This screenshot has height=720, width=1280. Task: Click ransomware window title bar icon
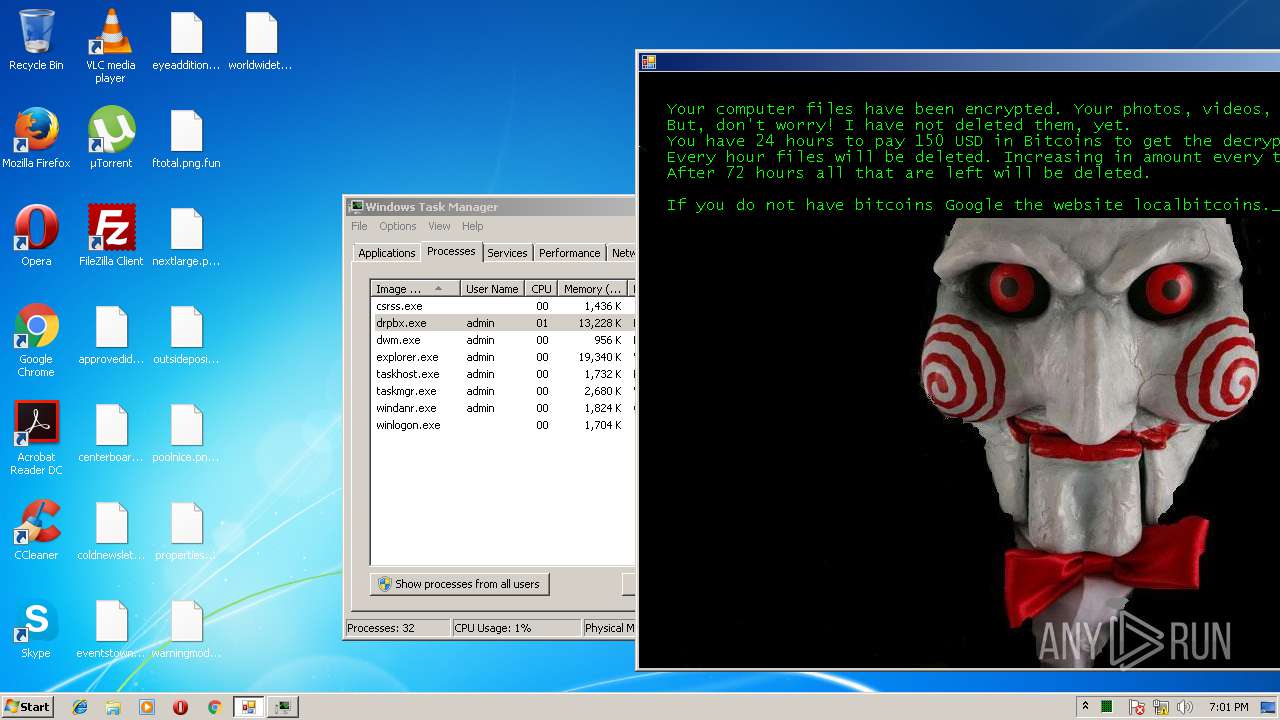coord(649,62)
